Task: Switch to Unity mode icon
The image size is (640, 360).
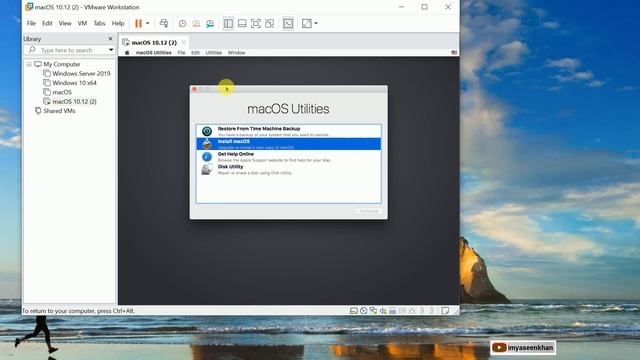Action: click(x=269, y=23)
